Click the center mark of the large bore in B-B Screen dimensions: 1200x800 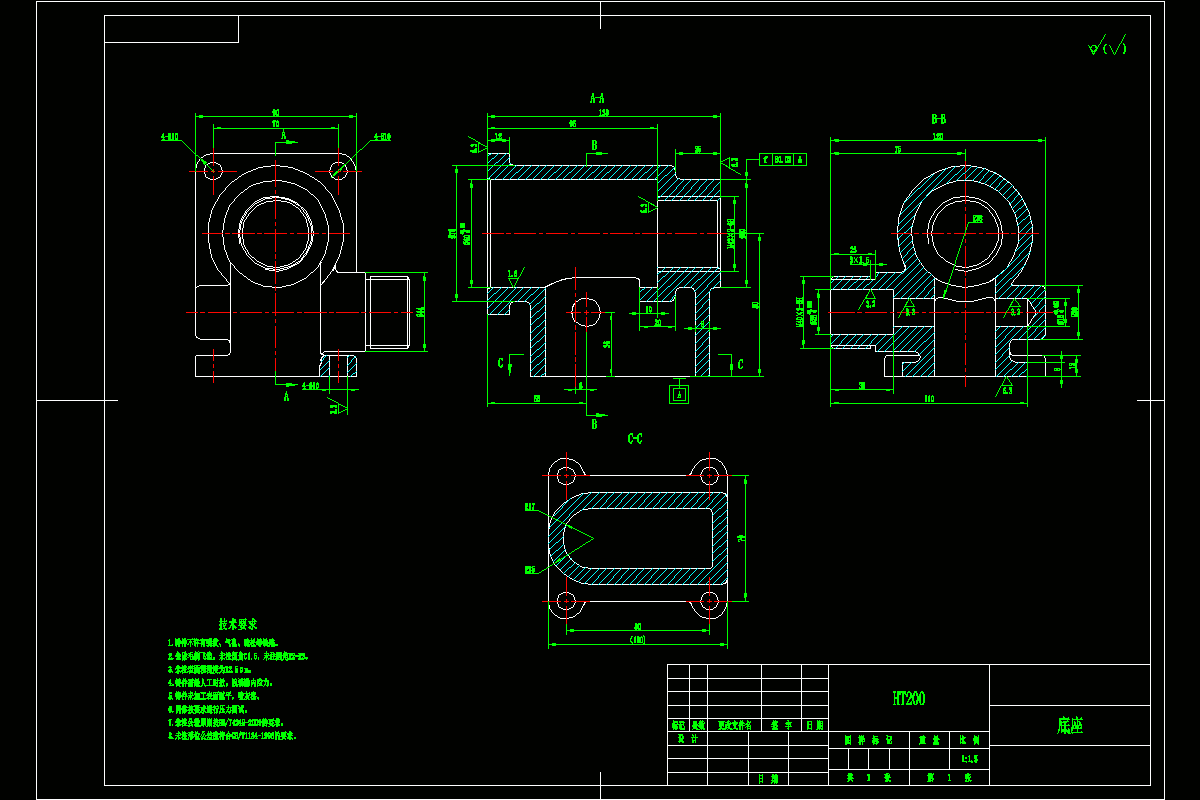[x=965, y=235]
